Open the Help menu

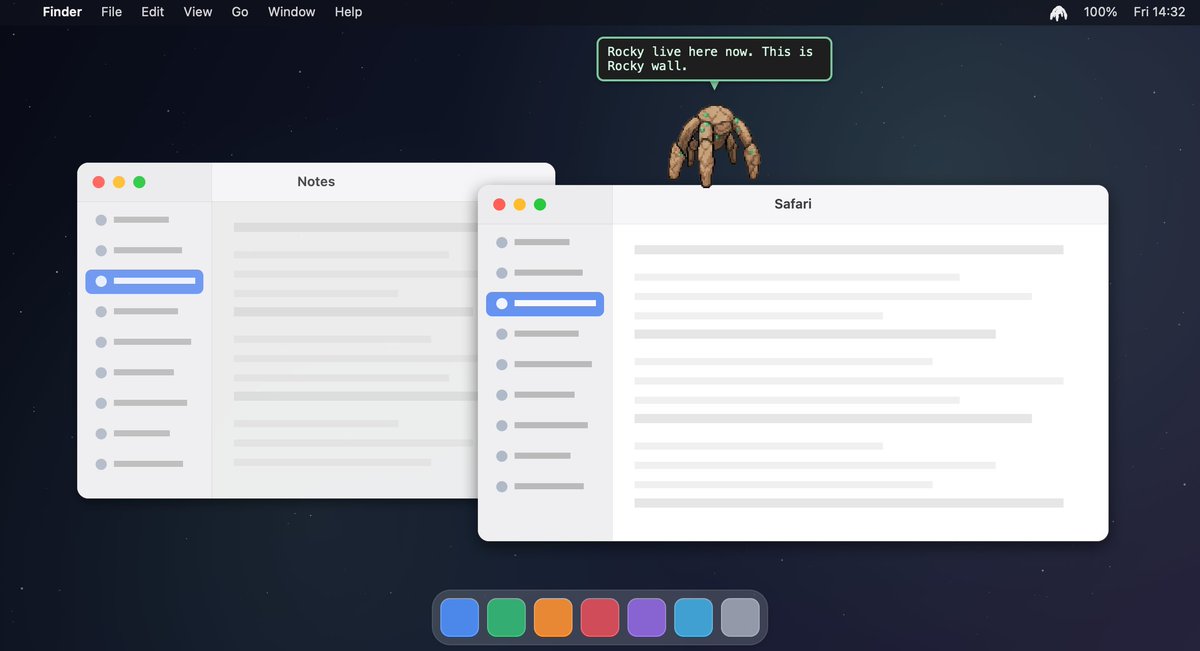coord(348,12)
